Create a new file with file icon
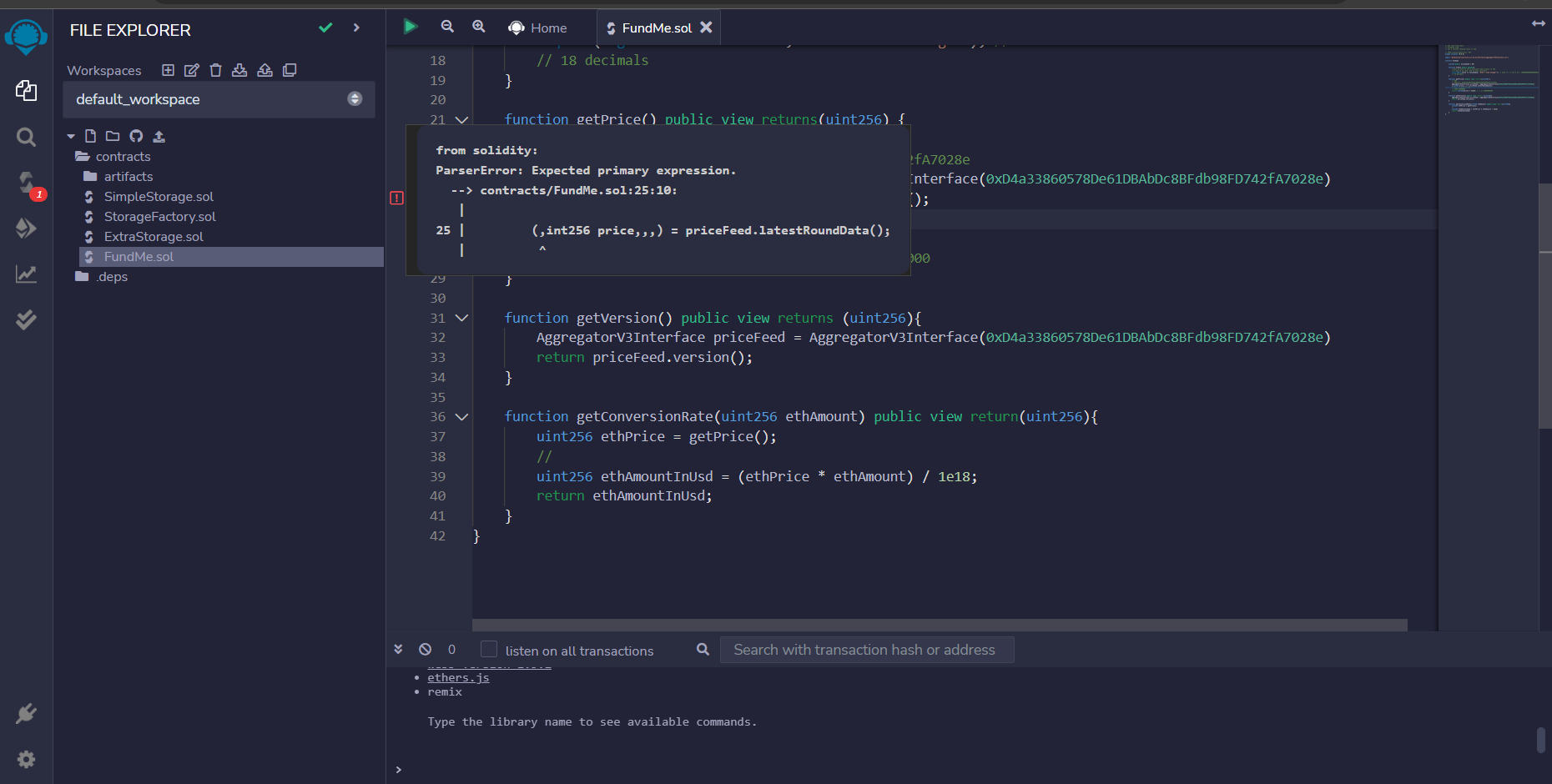Viewport: 1552px width, 784px height. (90, 136)
